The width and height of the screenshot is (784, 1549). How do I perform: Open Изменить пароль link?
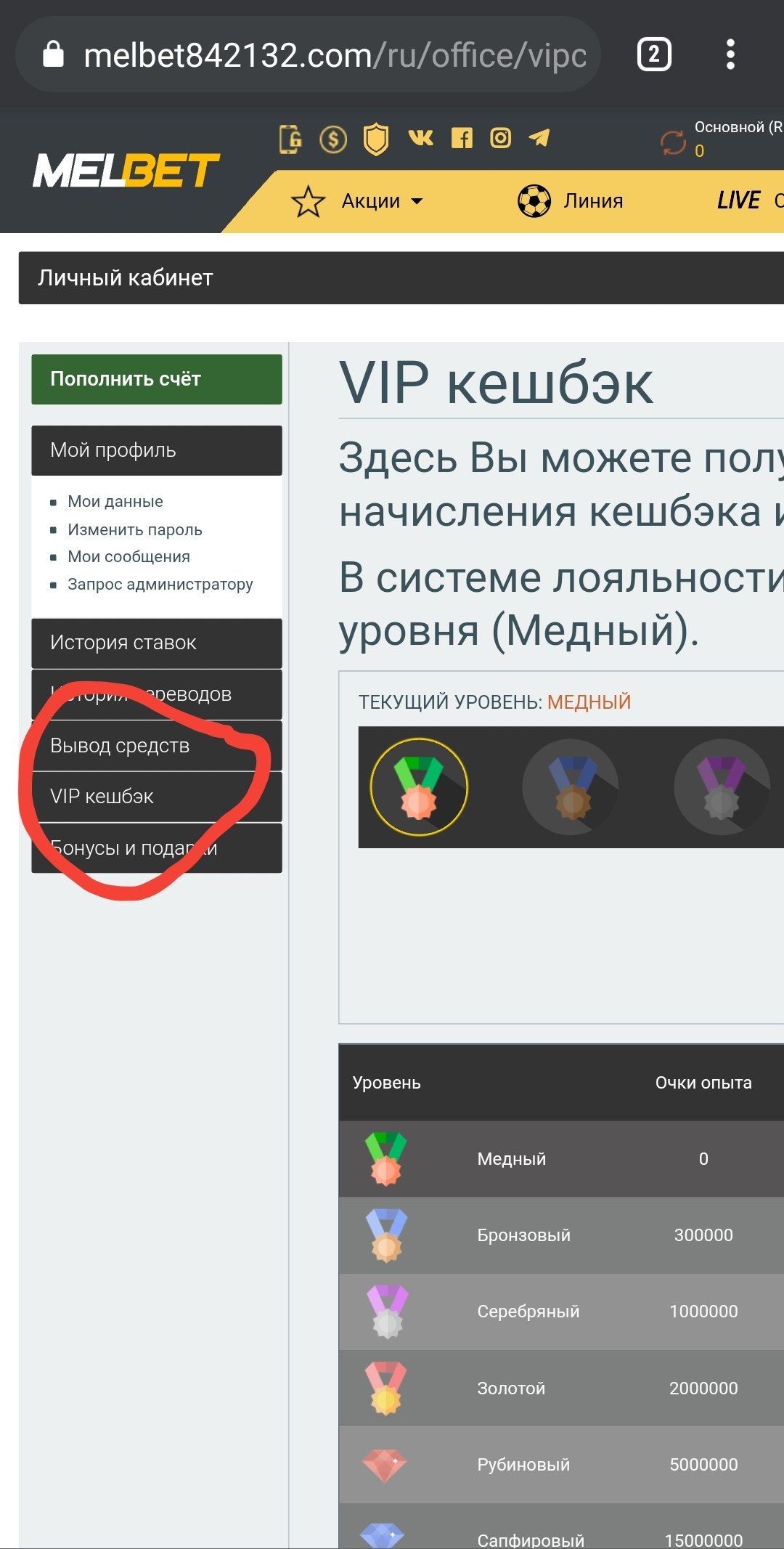[135, 529]
